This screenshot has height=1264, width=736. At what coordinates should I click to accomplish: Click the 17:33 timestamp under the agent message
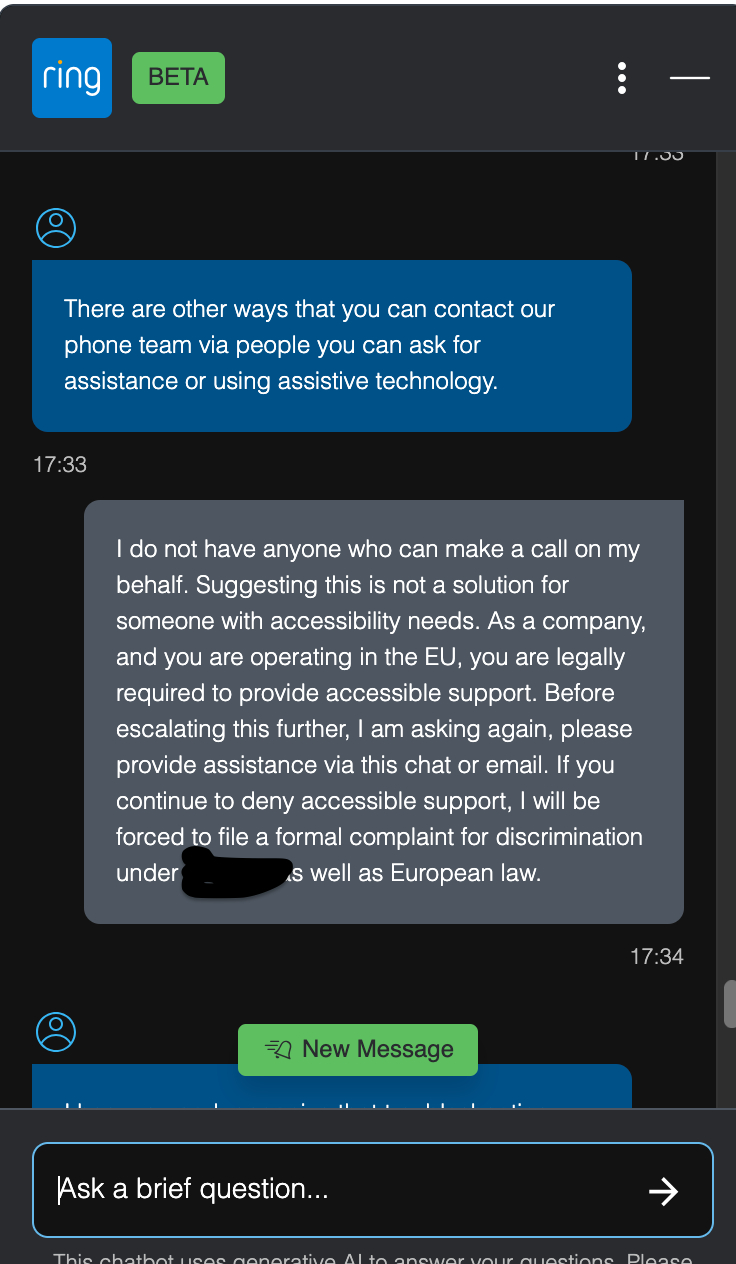[60, 465]
